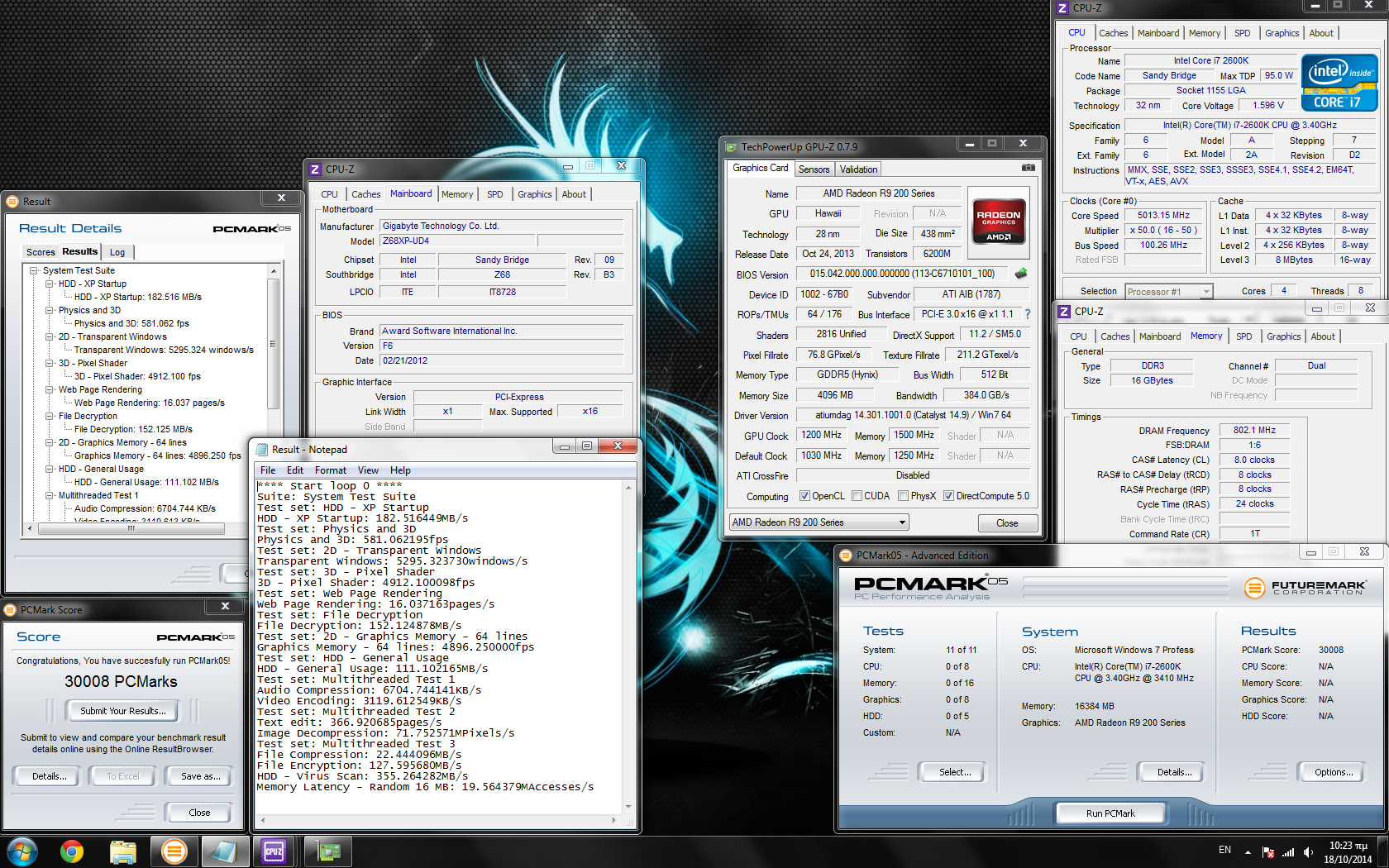Click the bus interface question mark in GPU-Z
Image resolution: width=1389 pixels, height=868 pixels.
(x=1028, y=314)
